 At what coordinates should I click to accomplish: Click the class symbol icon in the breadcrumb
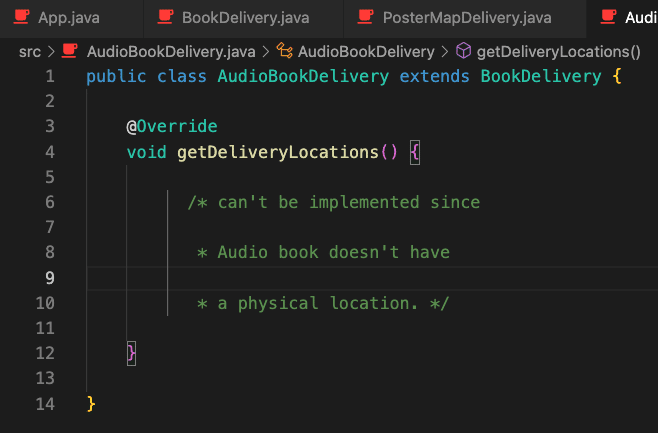click(284, 51)
